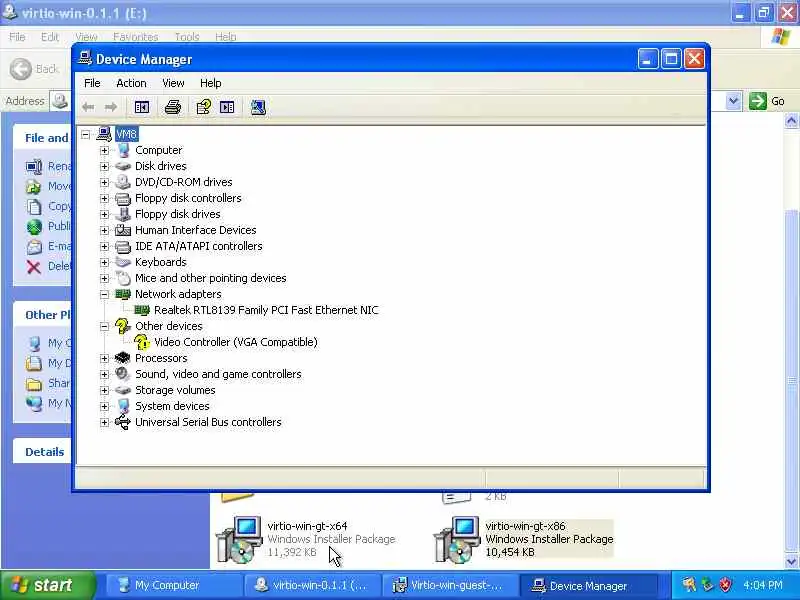Screen dimensions: 800x600
Task: Click the Universal Serial Bus controllers icon
Action: coord(123,422)
